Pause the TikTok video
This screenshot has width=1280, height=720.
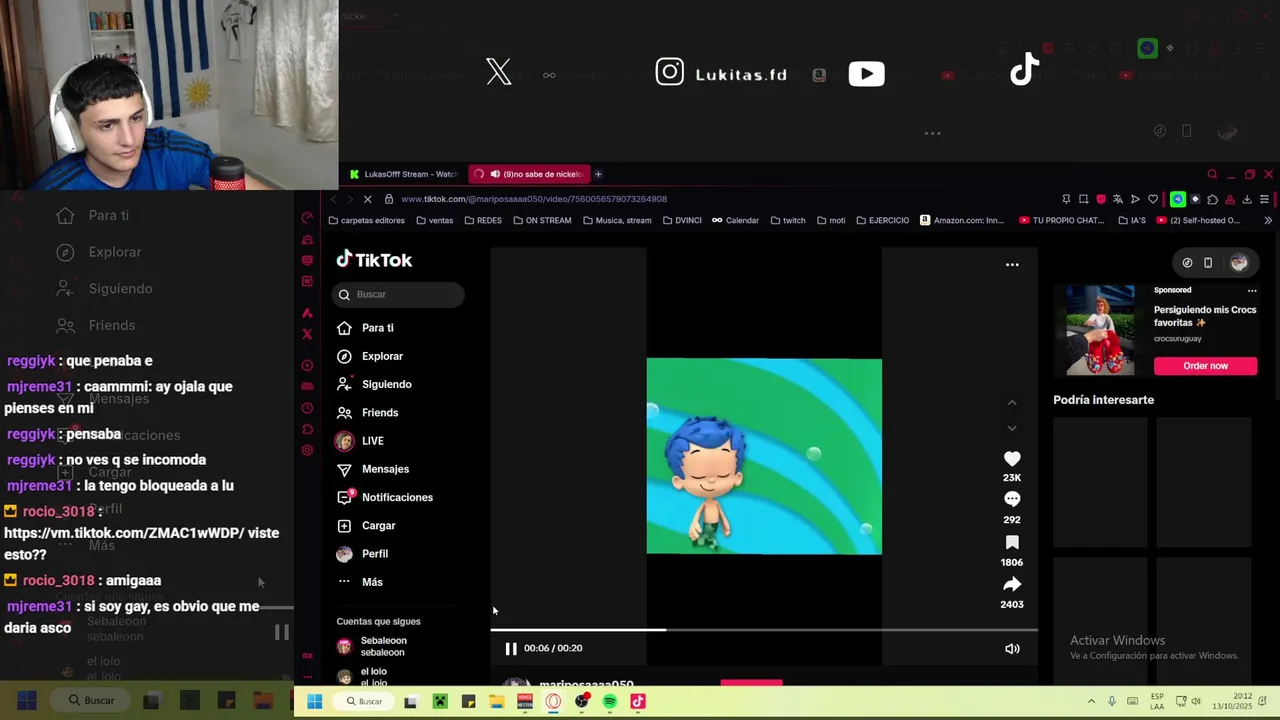click(x=511, y=648)
